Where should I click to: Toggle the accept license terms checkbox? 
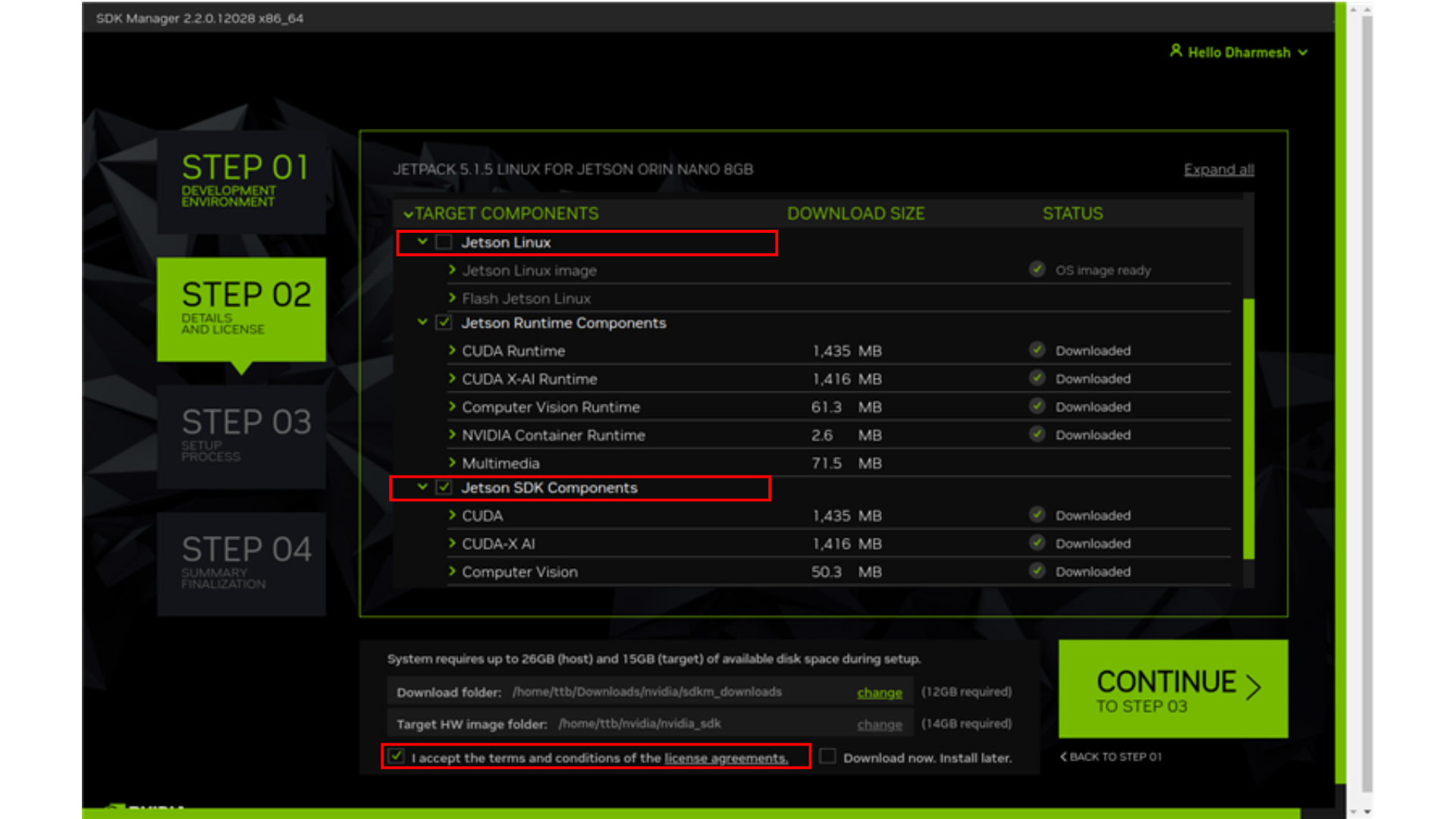click(397, 756)
